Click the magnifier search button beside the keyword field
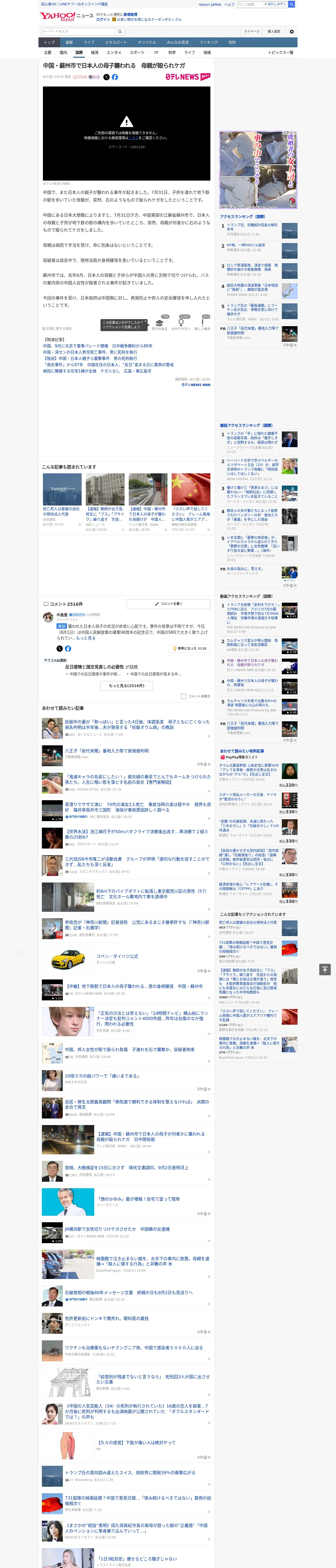 pyautogui.click(x=120, y=32)
